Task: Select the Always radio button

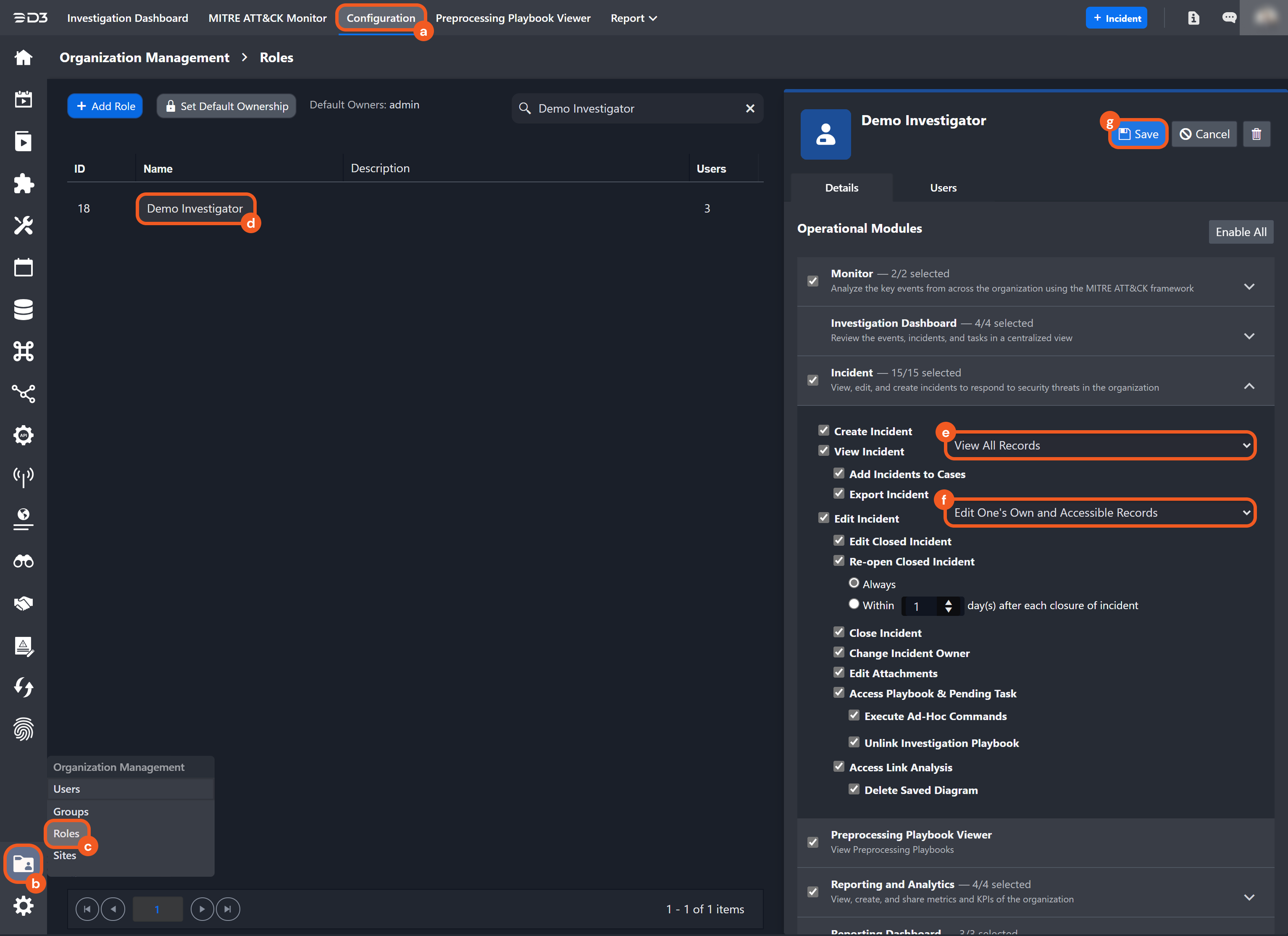Action: pos(854,583)
